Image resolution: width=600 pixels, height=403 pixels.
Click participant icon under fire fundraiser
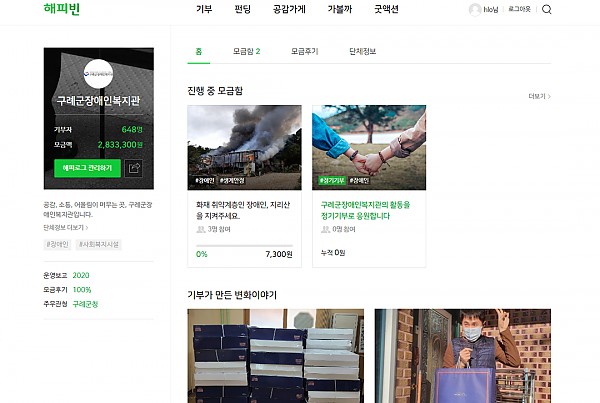coord(201,229)
